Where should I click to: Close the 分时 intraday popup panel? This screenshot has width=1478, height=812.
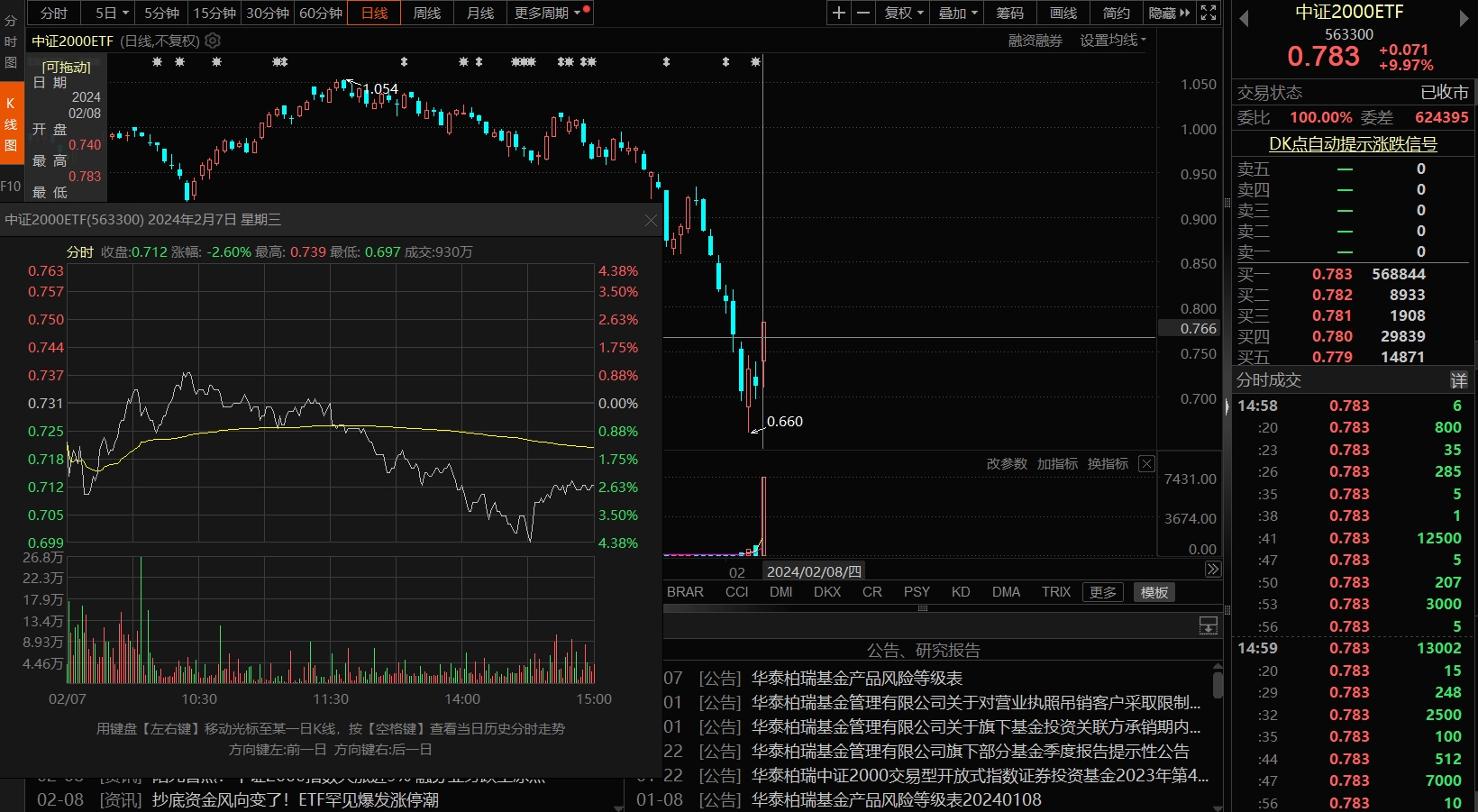pyautogui.click(x=652, y=221)
